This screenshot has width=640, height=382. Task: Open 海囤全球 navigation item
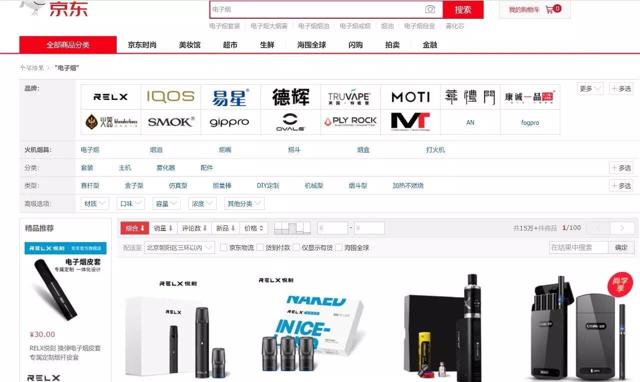311,45
